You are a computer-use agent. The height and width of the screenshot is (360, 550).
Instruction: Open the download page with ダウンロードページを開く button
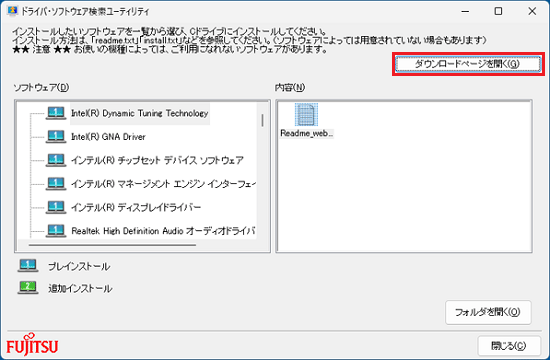(468, 64)
